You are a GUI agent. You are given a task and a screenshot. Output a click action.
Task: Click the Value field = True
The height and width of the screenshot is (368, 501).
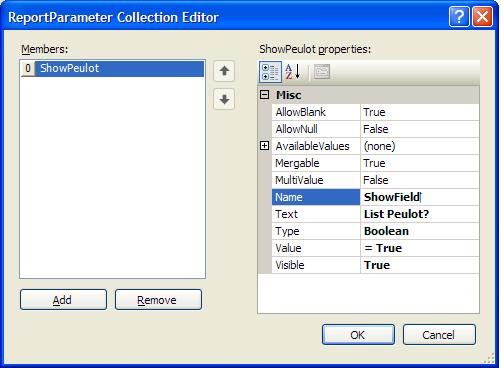click(420, 248)
